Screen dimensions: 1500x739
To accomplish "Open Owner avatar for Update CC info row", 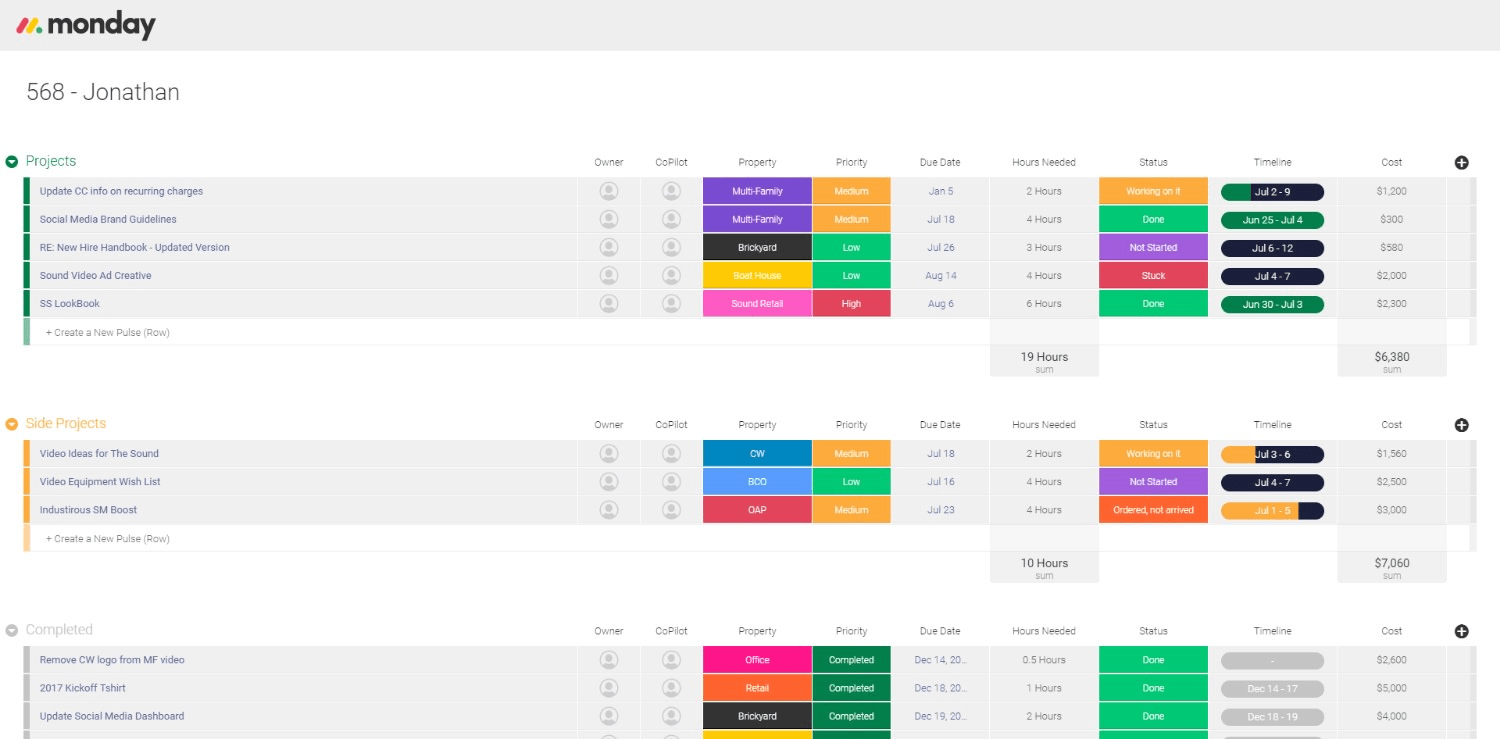I will tap(608, 191).
